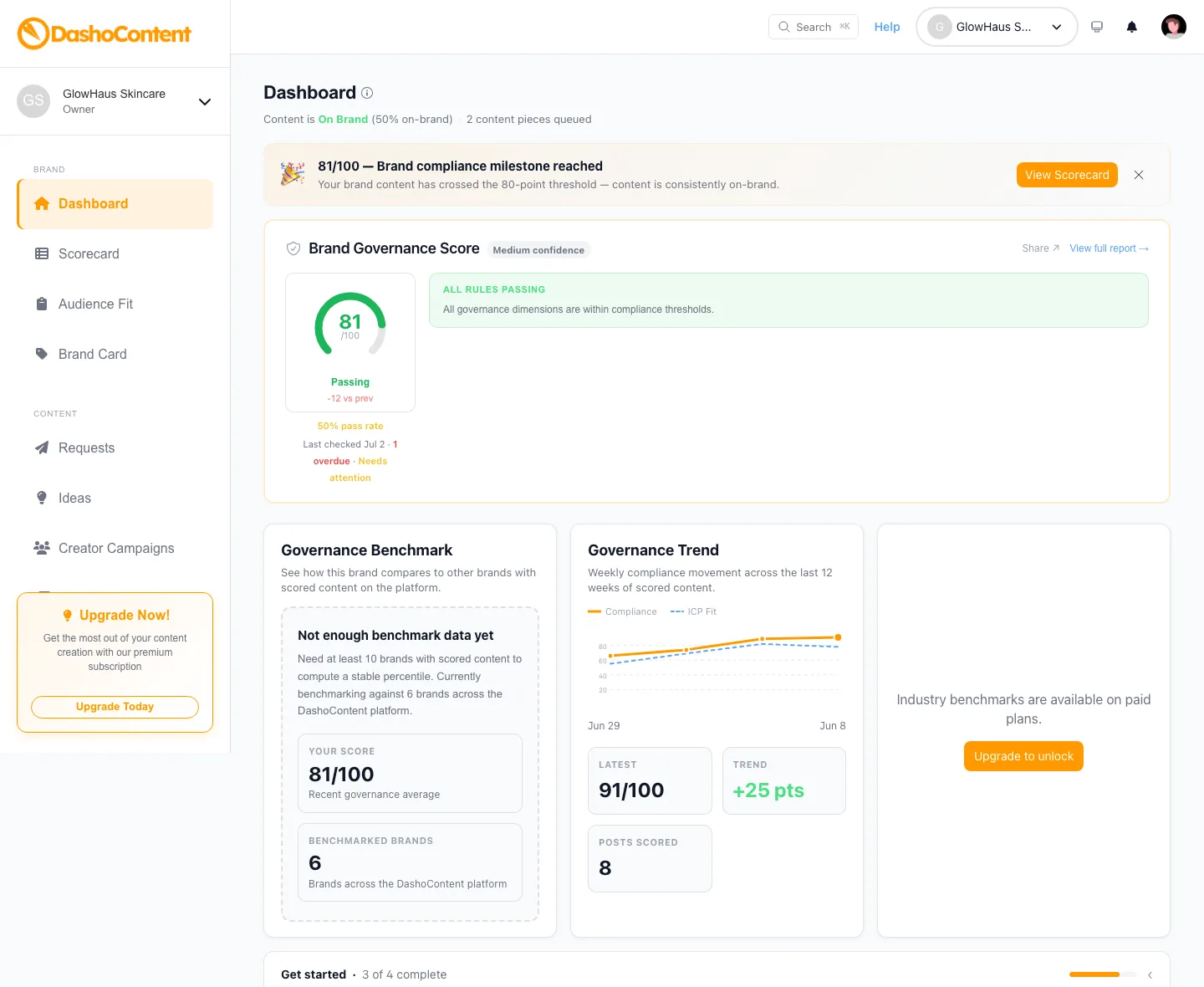
Task: Click the ALL RULES PASSING status box
Action: click(x=788, y=299)
